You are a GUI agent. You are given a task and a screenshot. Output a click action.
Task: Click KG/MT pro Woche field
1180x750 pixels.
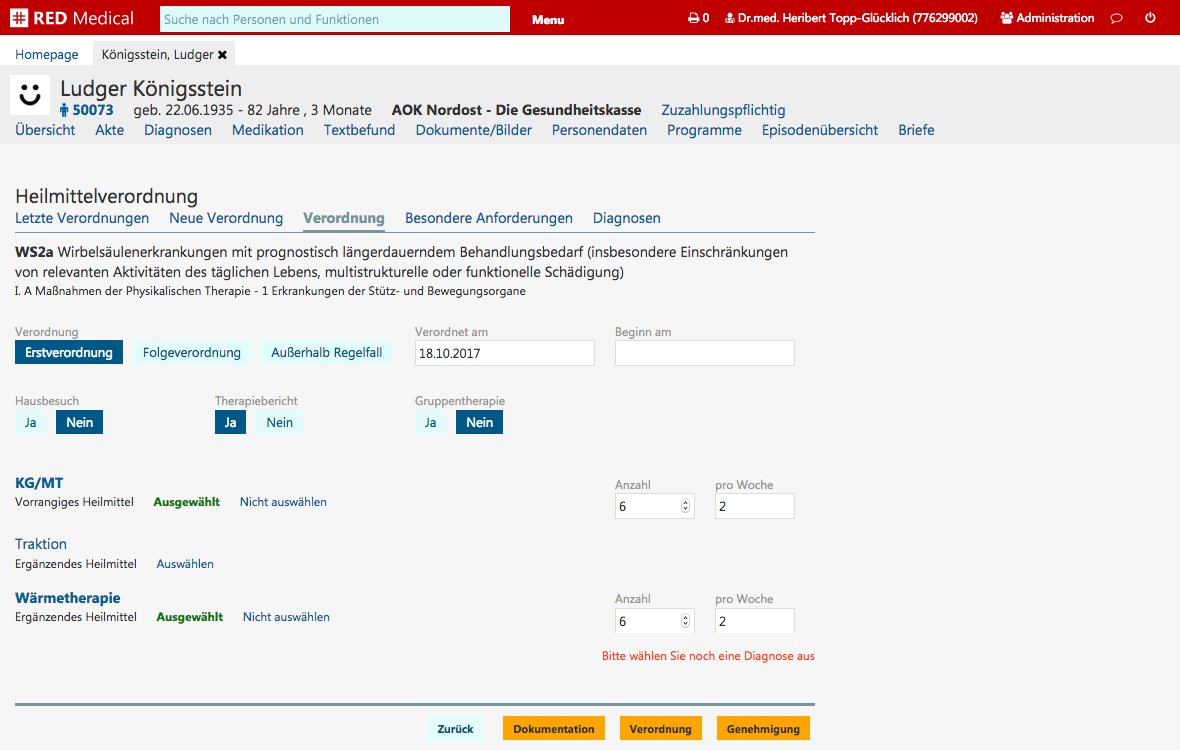point(755,506)
